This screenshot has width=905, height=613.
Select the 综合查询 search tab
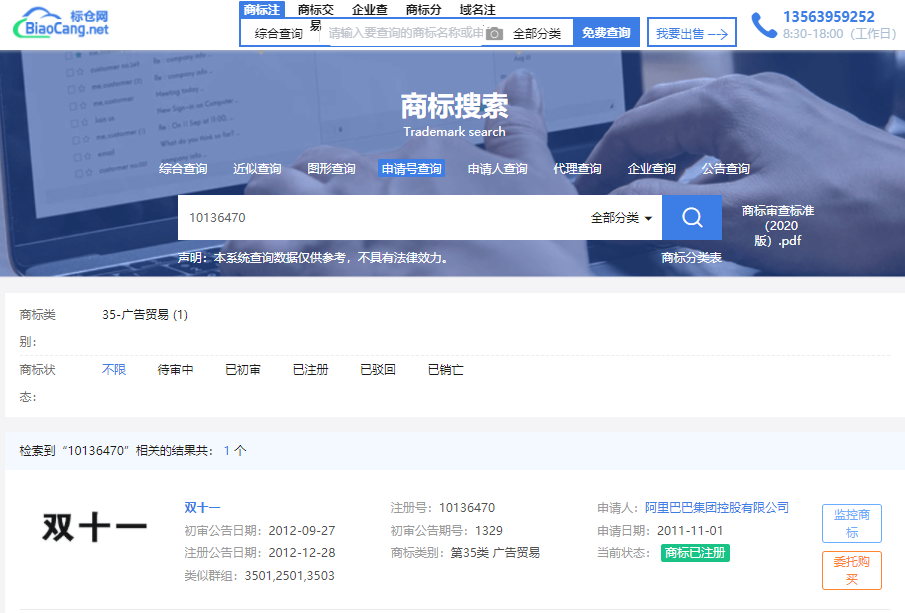click(x=183, y=169)
